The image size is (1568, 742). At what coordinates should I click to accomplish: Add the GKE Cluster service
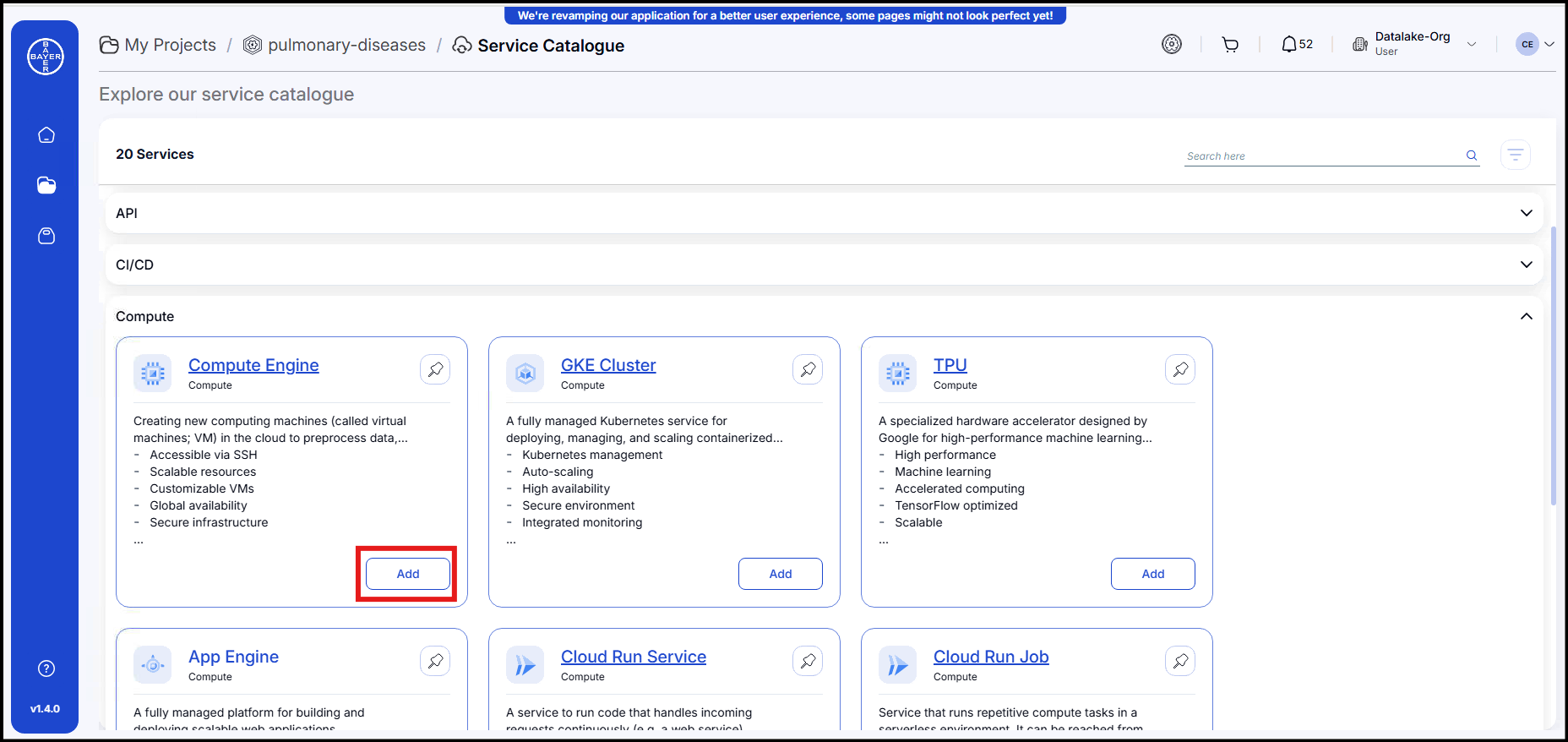click(x=781, y=574)
